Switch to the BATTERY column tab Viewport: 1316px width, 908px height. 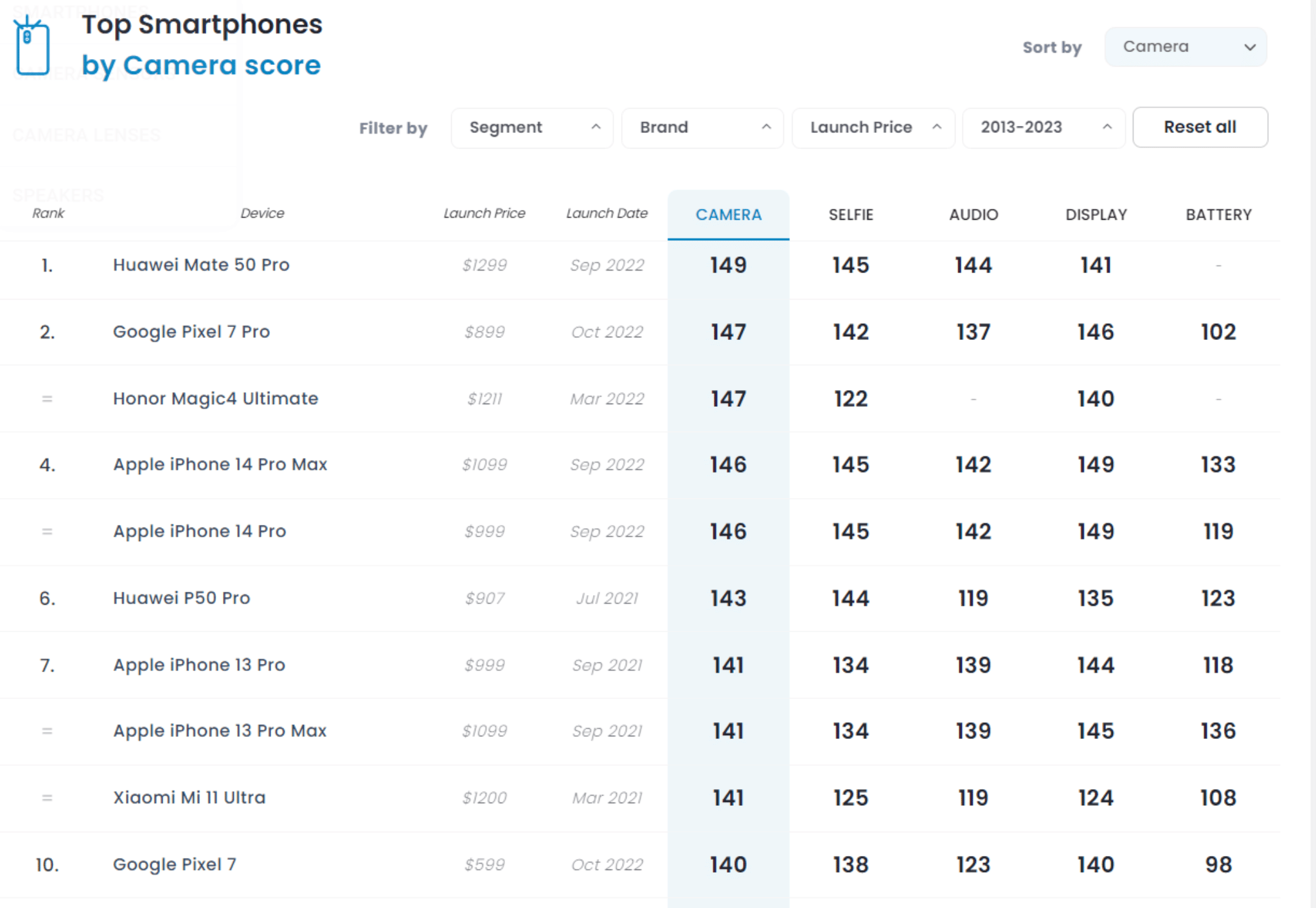click(1218, 215)
